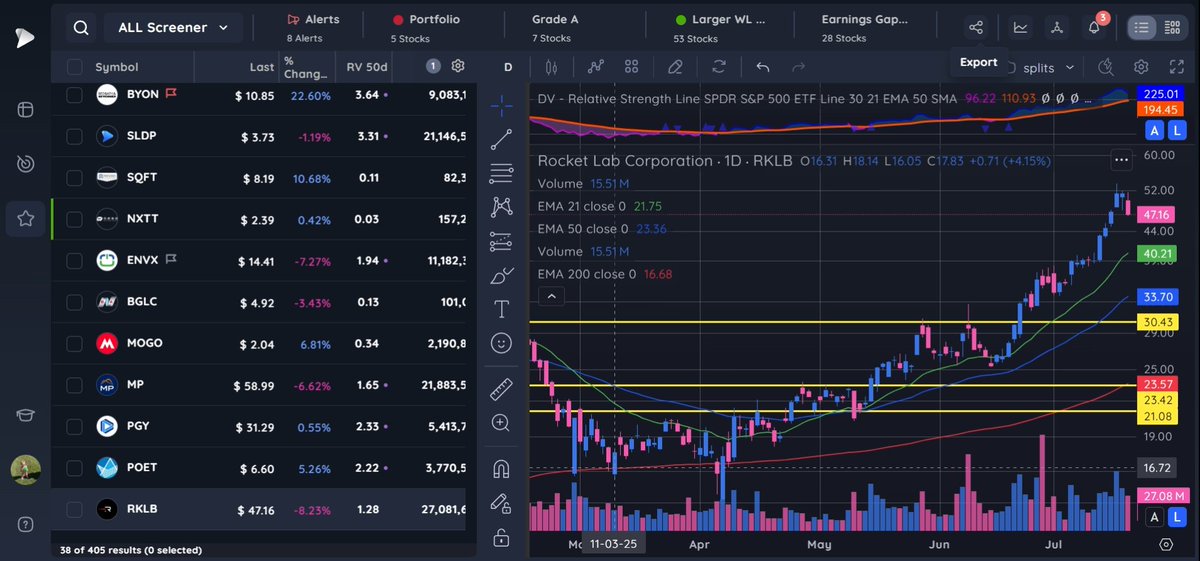Click the eraser drawing icon in chart toolbar
Image resolution: width=1200 pixels, height=561 pixels.
pos(675,67)
